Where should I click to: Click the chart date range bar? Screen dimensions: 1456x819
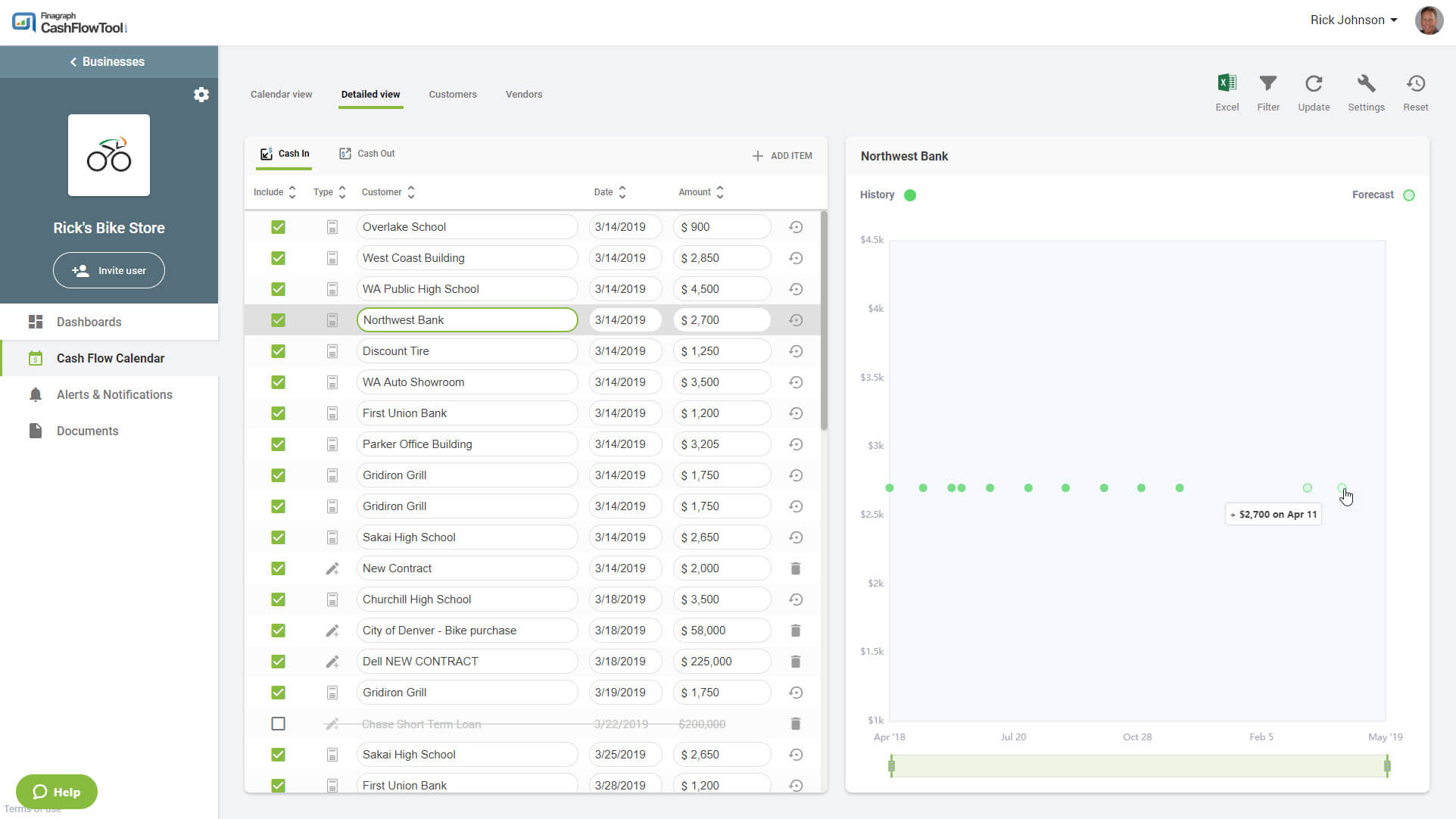(1139, 766)
